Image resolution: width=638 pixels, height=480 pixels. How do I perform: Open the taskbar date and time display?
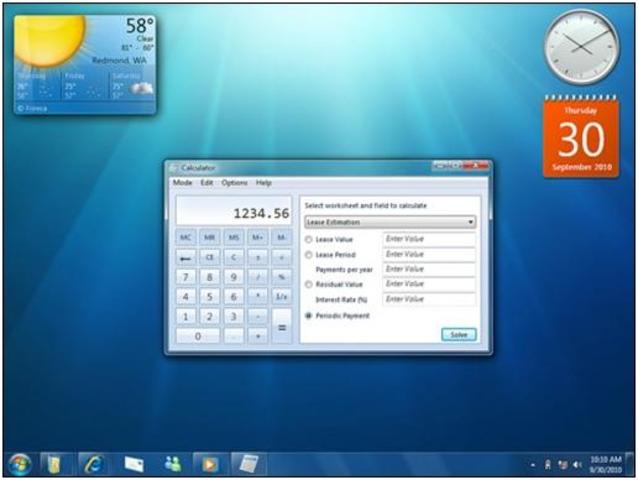[605, 465]
